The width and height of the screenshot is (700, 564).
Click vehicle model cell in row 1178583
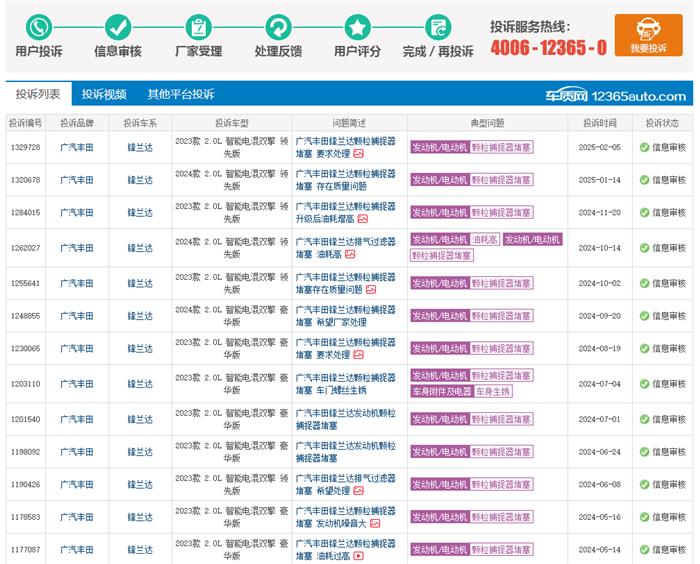tap(232, 517)
